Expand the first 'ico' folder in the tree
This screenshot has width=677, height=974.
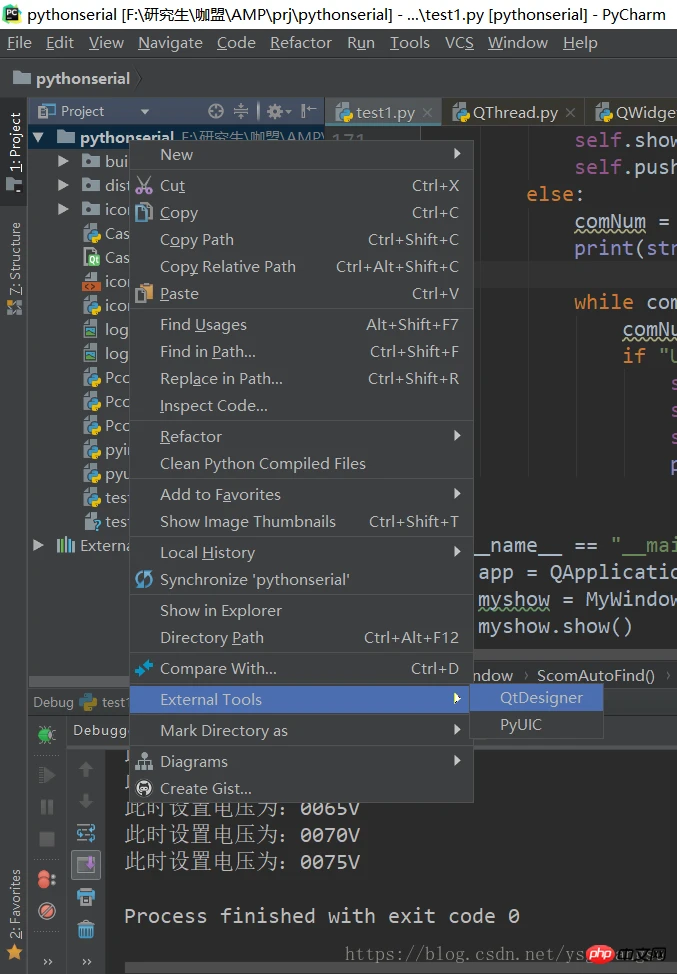click(x=63, y=209)
